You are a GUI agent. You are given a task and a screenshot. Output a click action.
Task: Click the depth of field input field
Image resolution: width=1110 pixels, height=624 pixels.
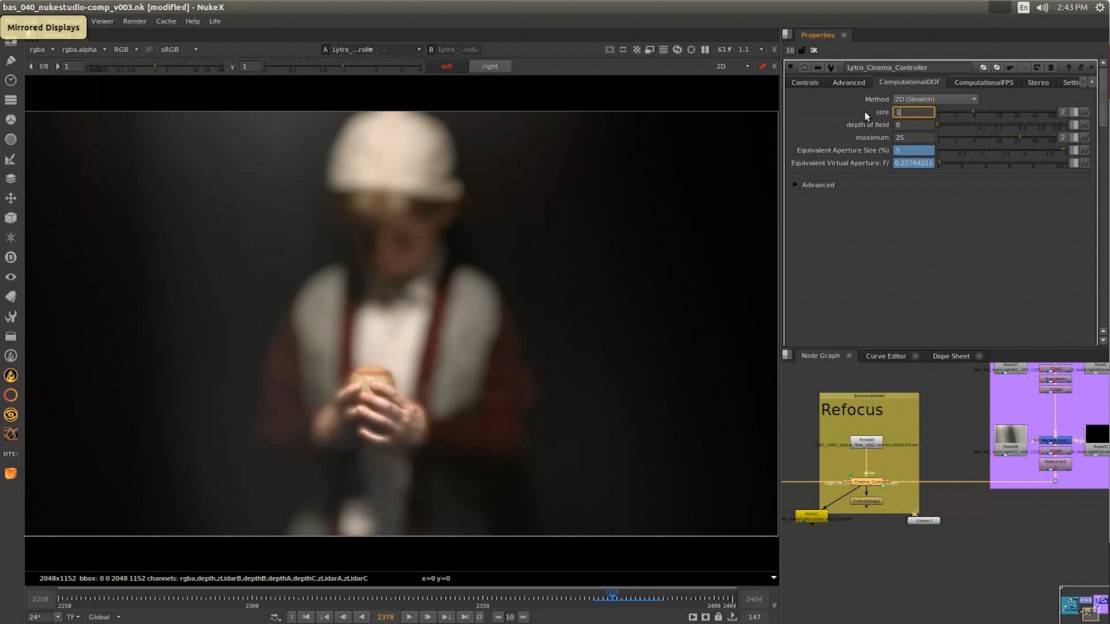913,125
